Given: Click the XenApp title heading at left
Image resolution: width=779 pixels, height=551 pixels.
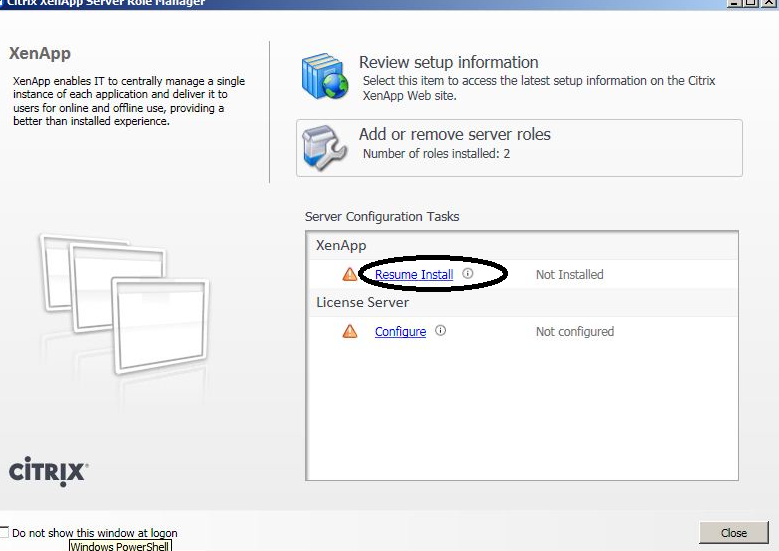Looking at the screenshot, I should tap(40, 53).
